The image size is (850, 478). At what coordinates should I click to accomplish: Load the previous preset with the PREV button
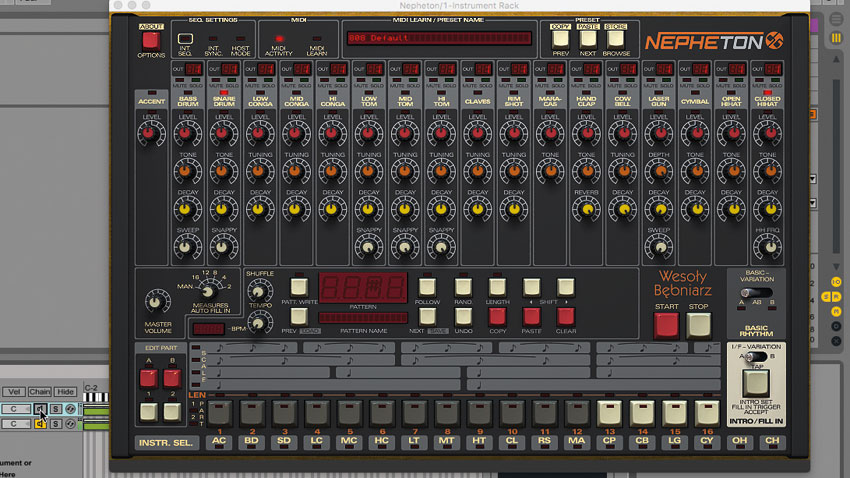[561, 38]
